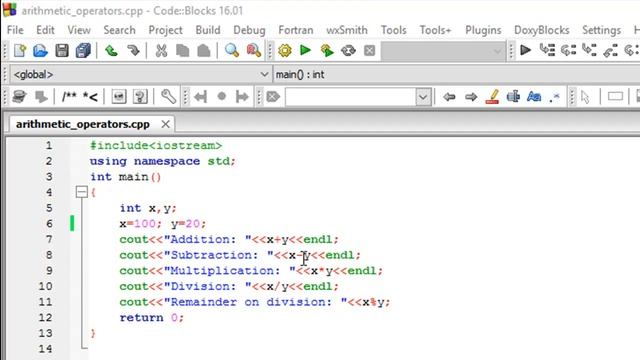Open the Tools+ menu
640x360 pixels.
(x=435, y=30)
